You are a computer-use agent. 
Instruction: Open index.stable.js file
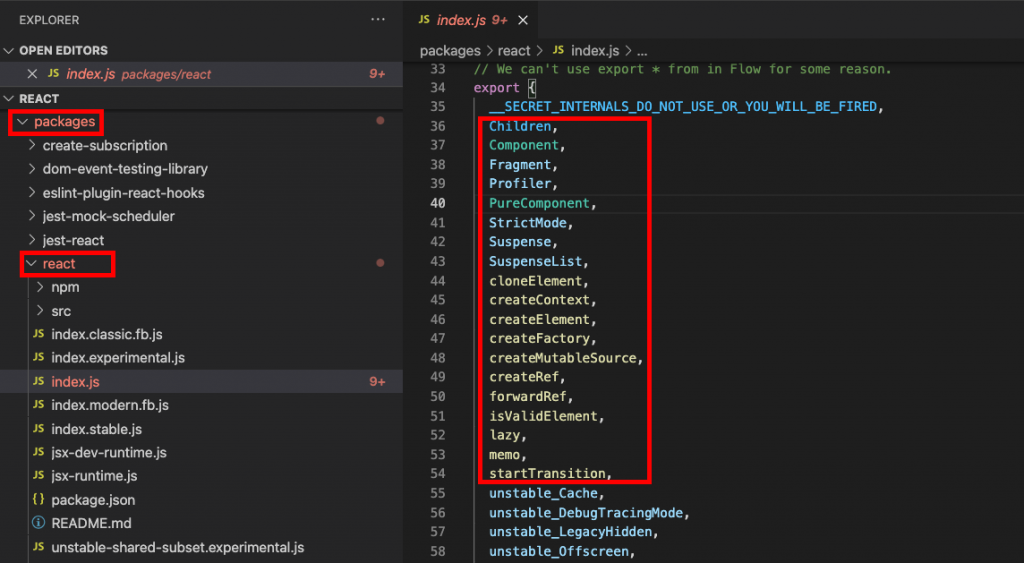tap(97, 429)
